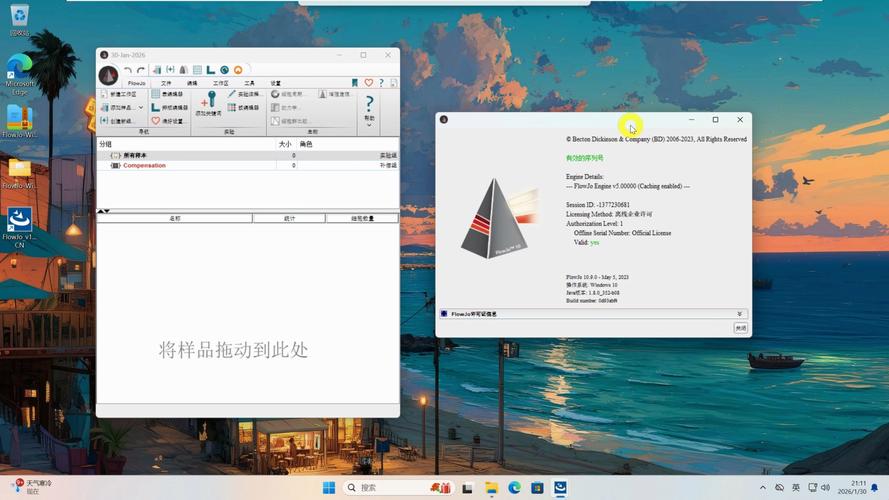Click the Edge icon in the taskbar
889x500 pixels.
coord(514,488)
